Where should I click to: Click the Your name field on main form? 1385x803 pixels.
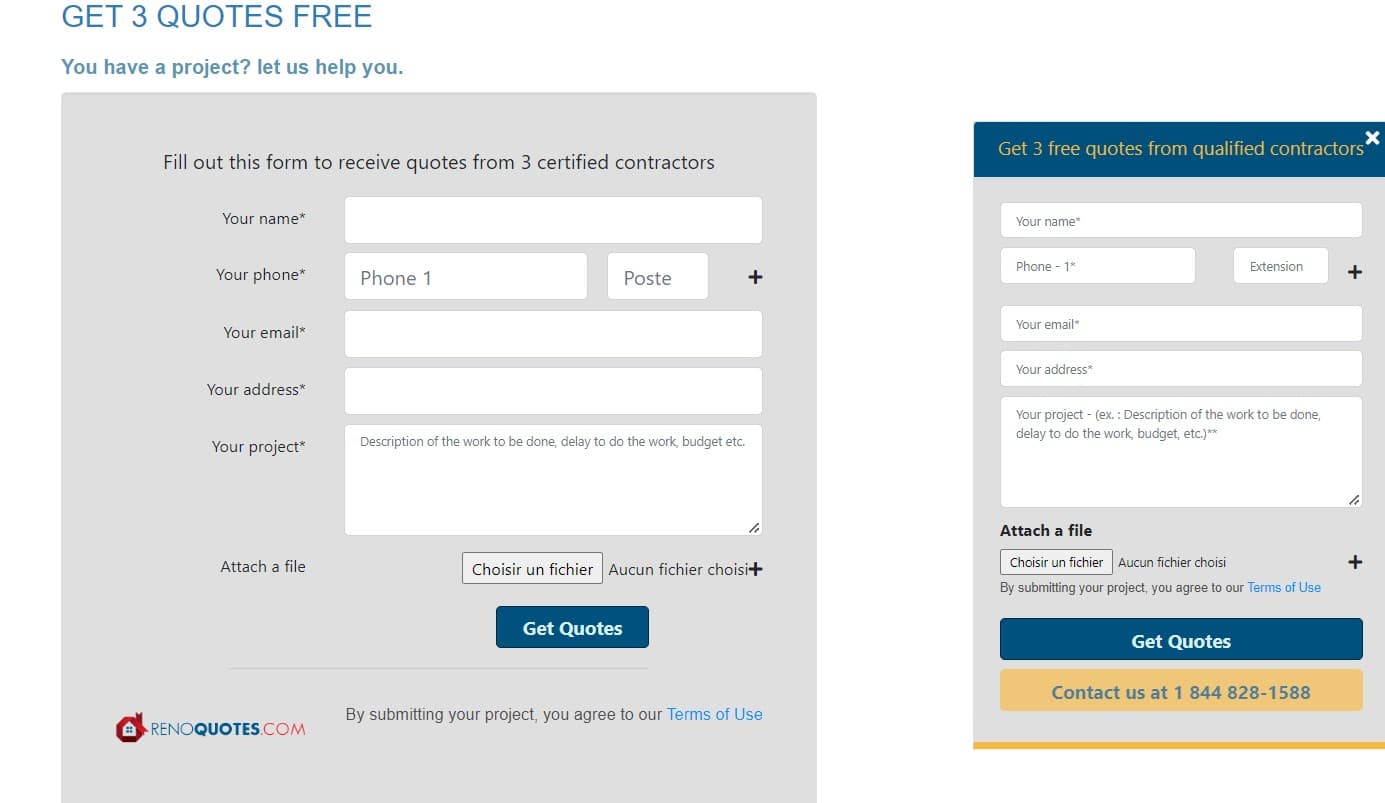pos(553,219)
